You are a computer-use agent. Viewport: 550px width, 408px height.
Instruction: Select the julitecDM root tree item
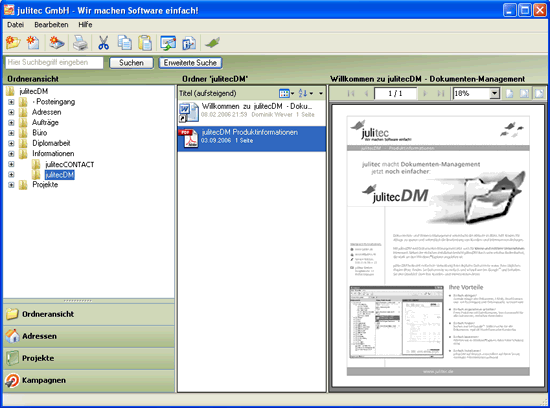pos(34,91)
